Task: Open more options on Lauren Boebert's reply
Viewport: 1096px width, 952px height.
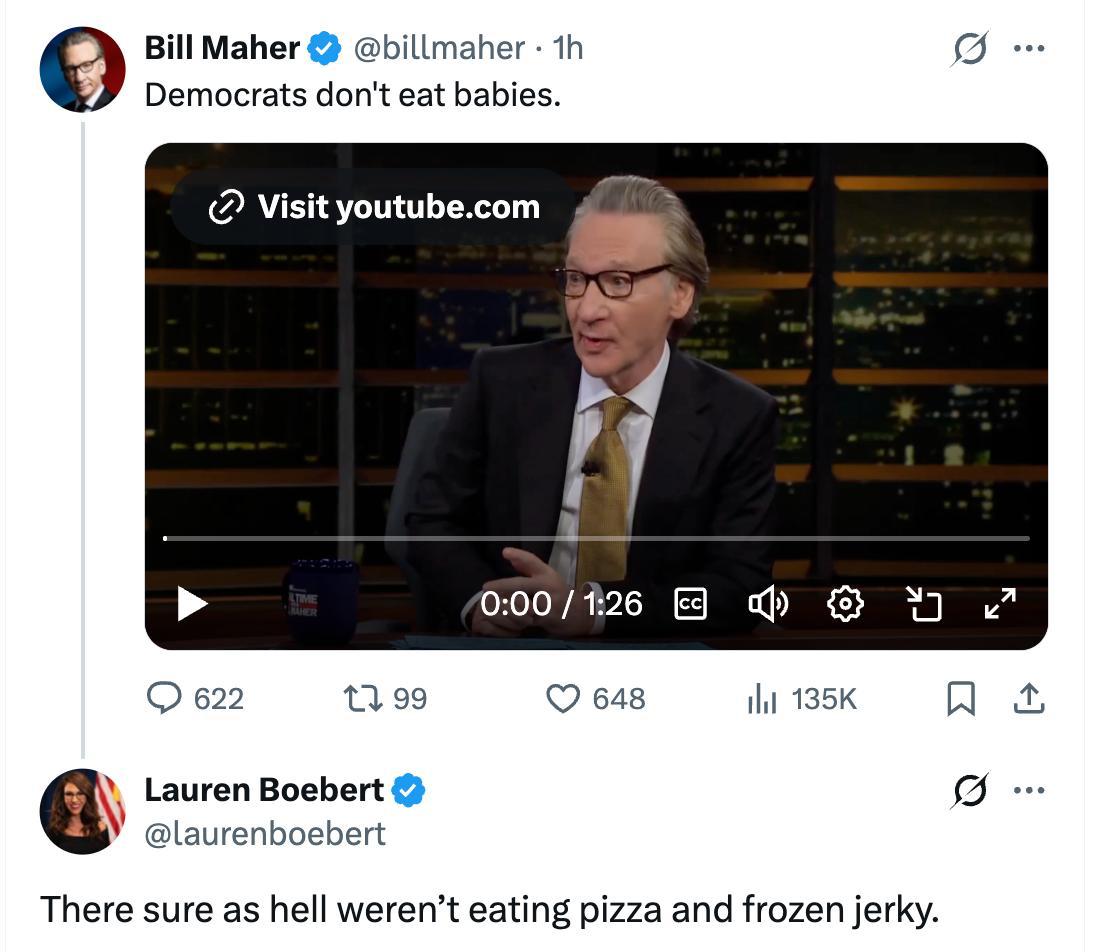Action: point(1028,790)
